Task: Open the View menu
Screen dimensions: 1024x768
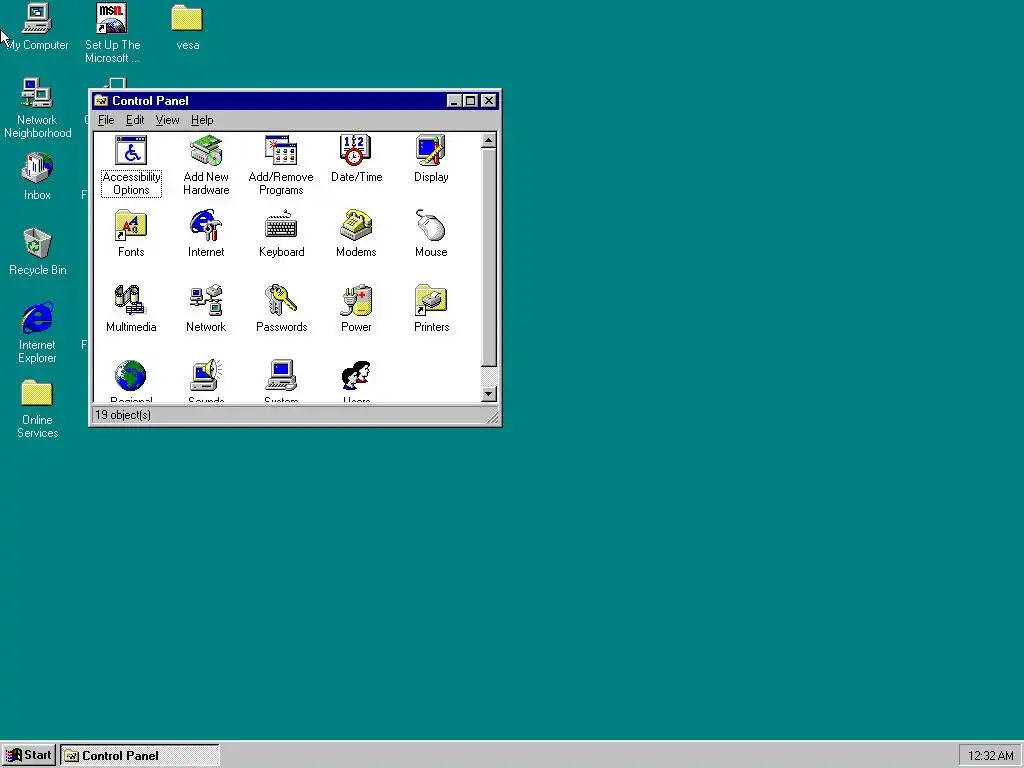Action: coord(167,120)
